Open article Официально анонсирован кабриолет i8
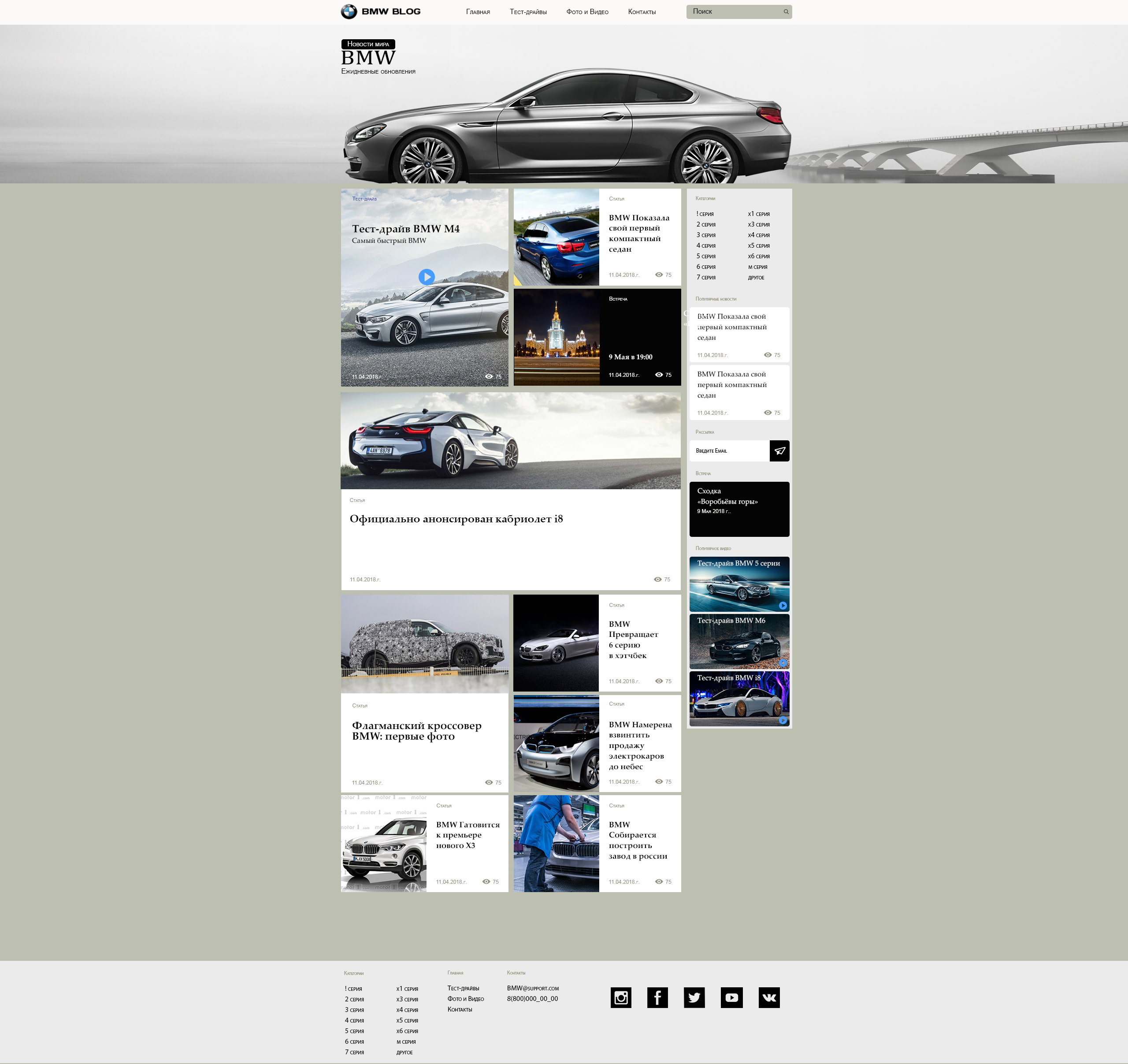1128x1064 pixels. click(456, 519)
